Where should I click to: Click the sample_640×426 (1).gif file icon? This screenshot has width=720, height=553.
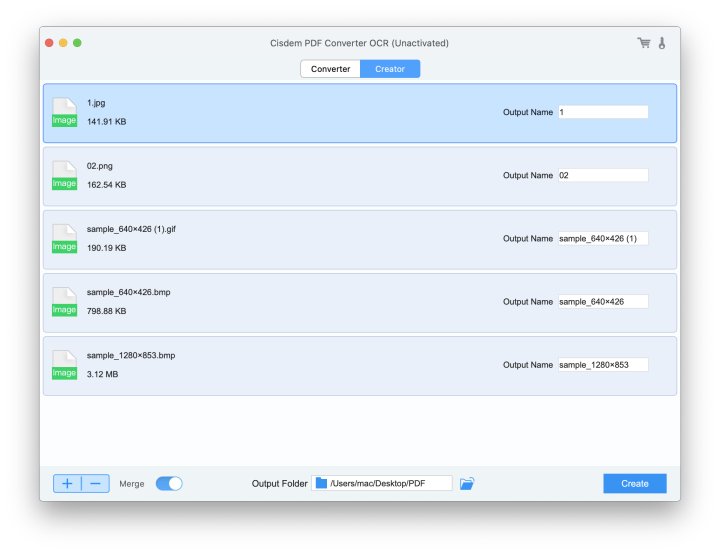[64, 238]
